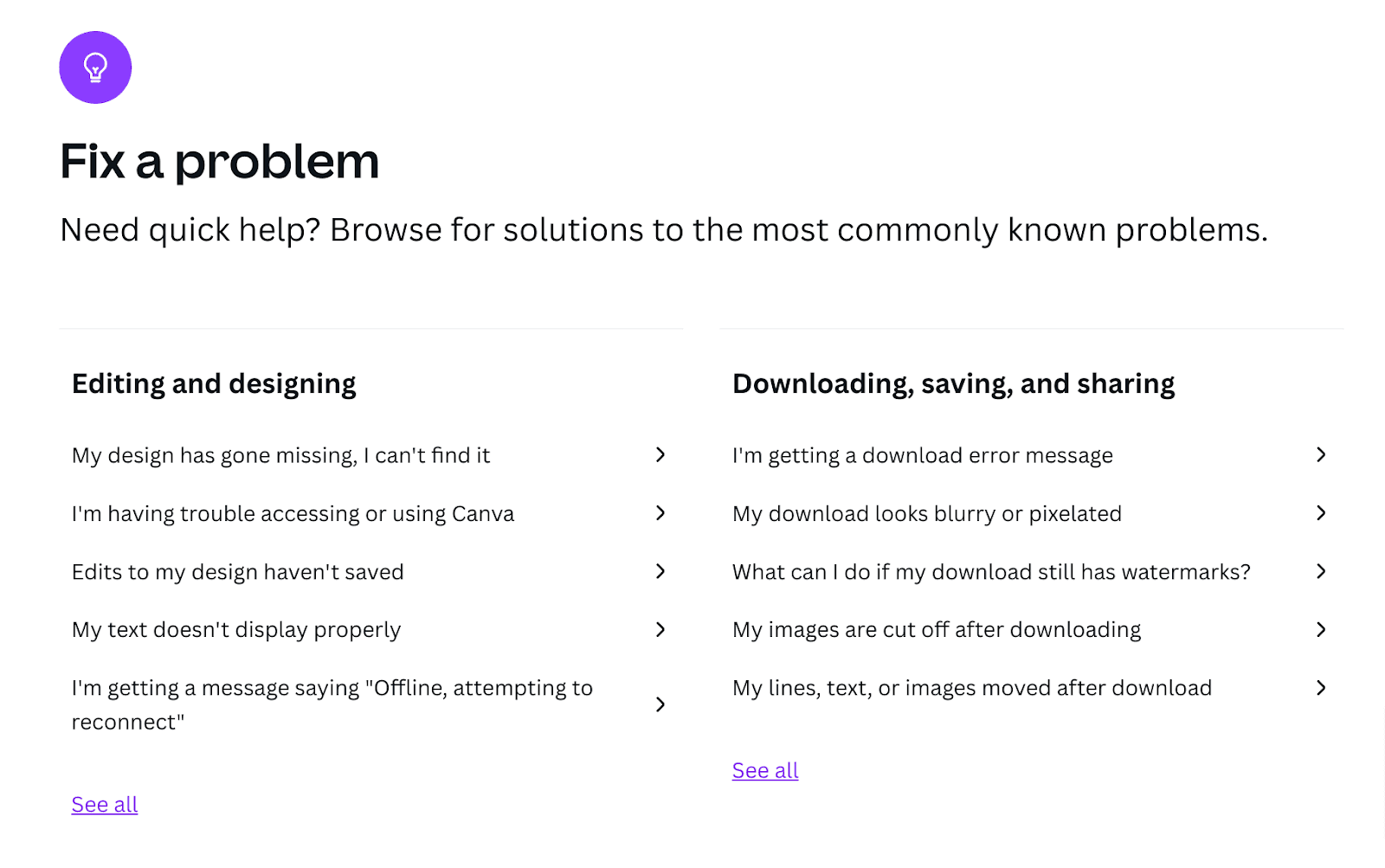Image resolution: width=1385 pixels, height=868 pixels.
Task: Click chevron beside 'Edits to my design haven't saved'
Action: (660, 571)
